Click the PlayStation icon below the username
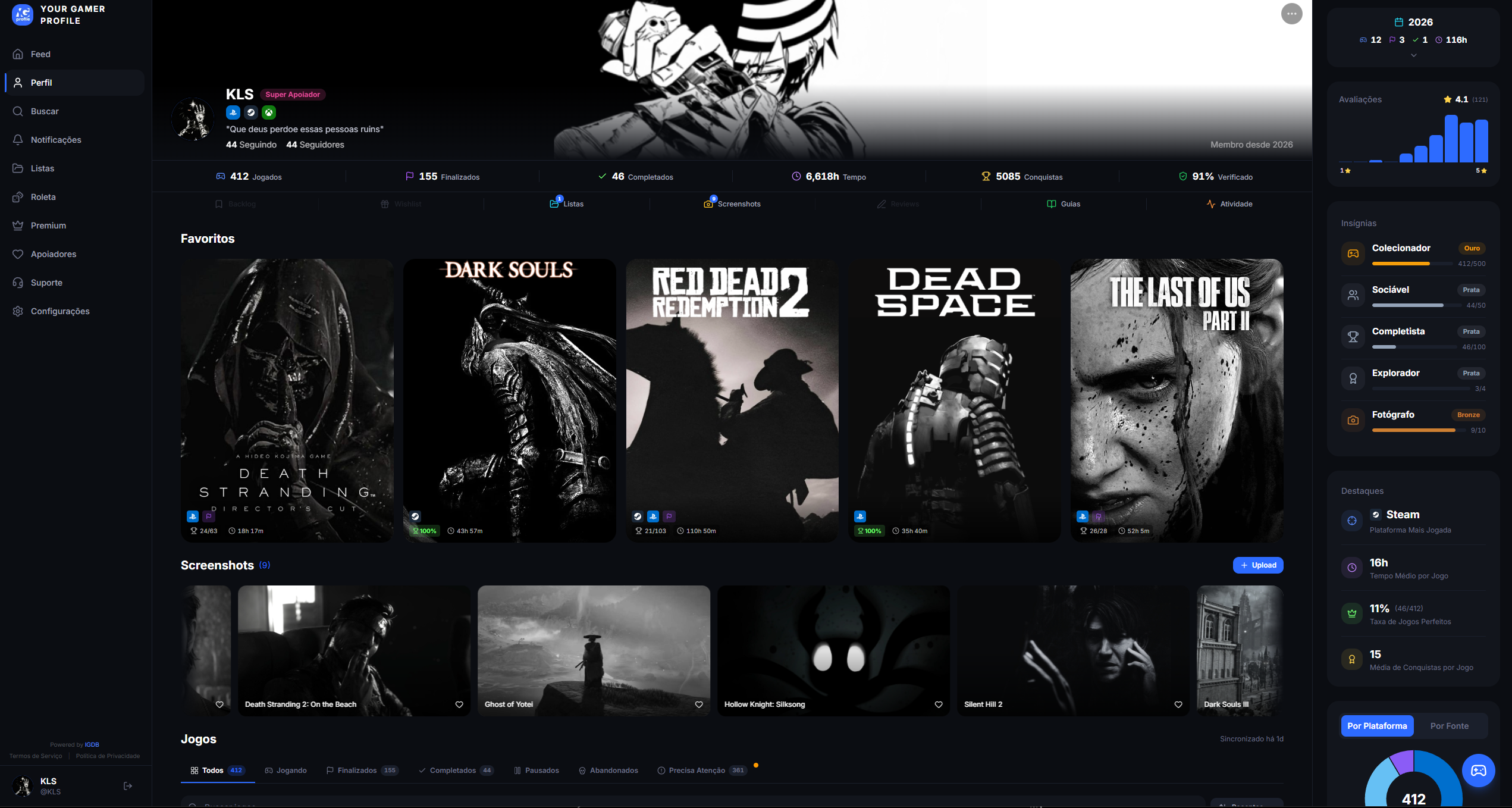Viewport: 1512px width, 808px height. pyautogui.click(x=233, y=112)
